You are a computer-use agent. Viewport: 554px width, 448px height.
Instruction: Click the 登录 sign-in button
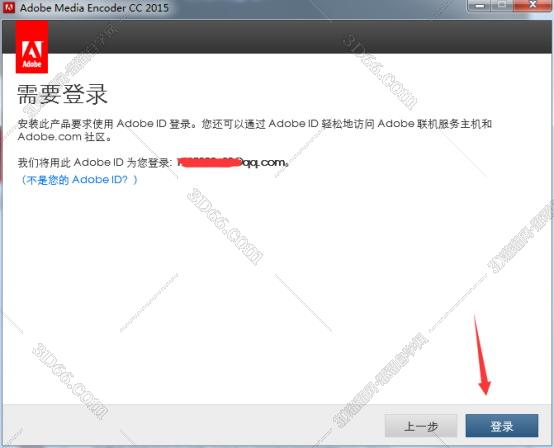(x=502, y=426)
